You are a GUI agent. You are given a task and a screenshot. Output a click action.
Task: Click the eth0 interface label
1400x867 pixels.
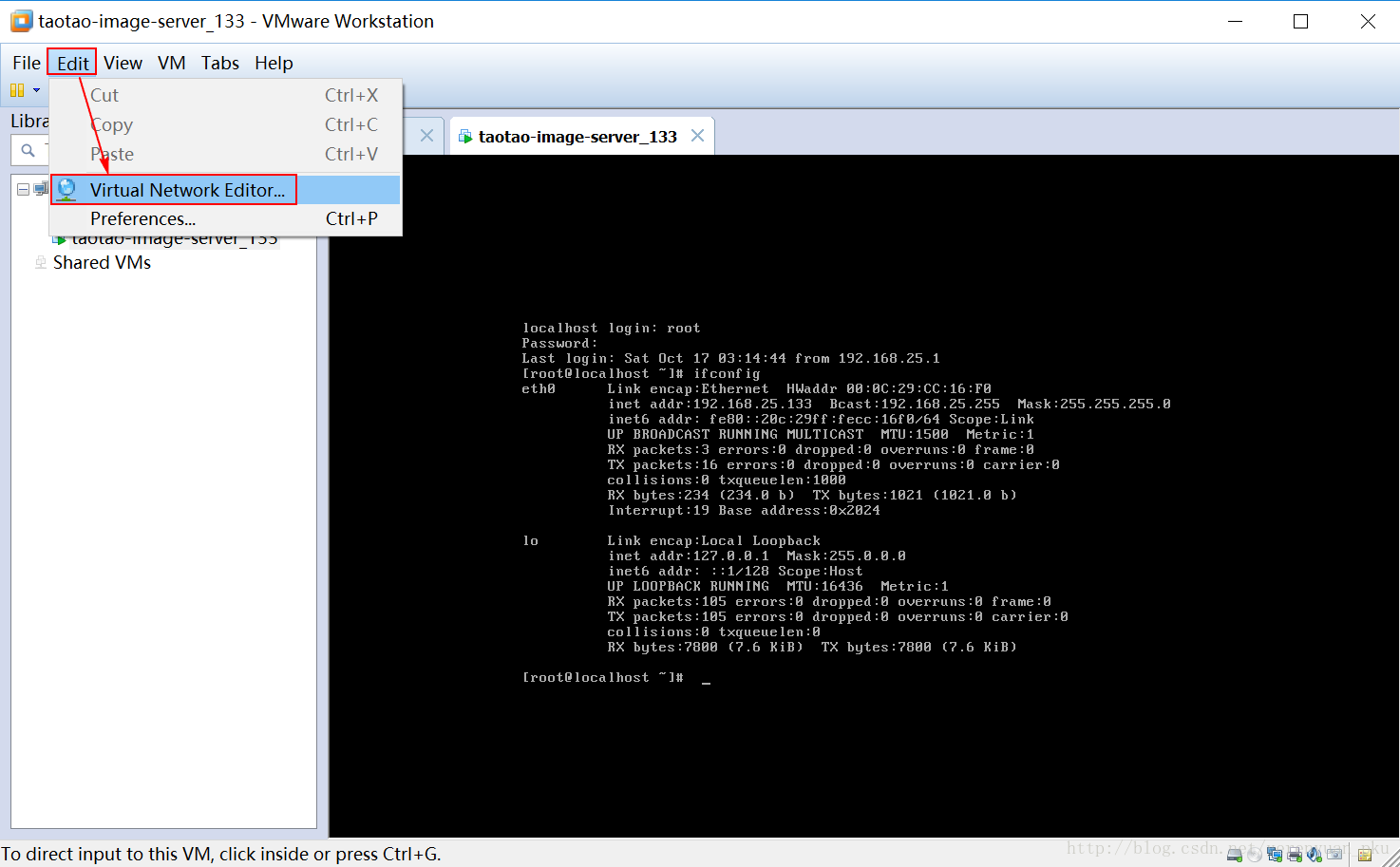[x=539, y=388]
